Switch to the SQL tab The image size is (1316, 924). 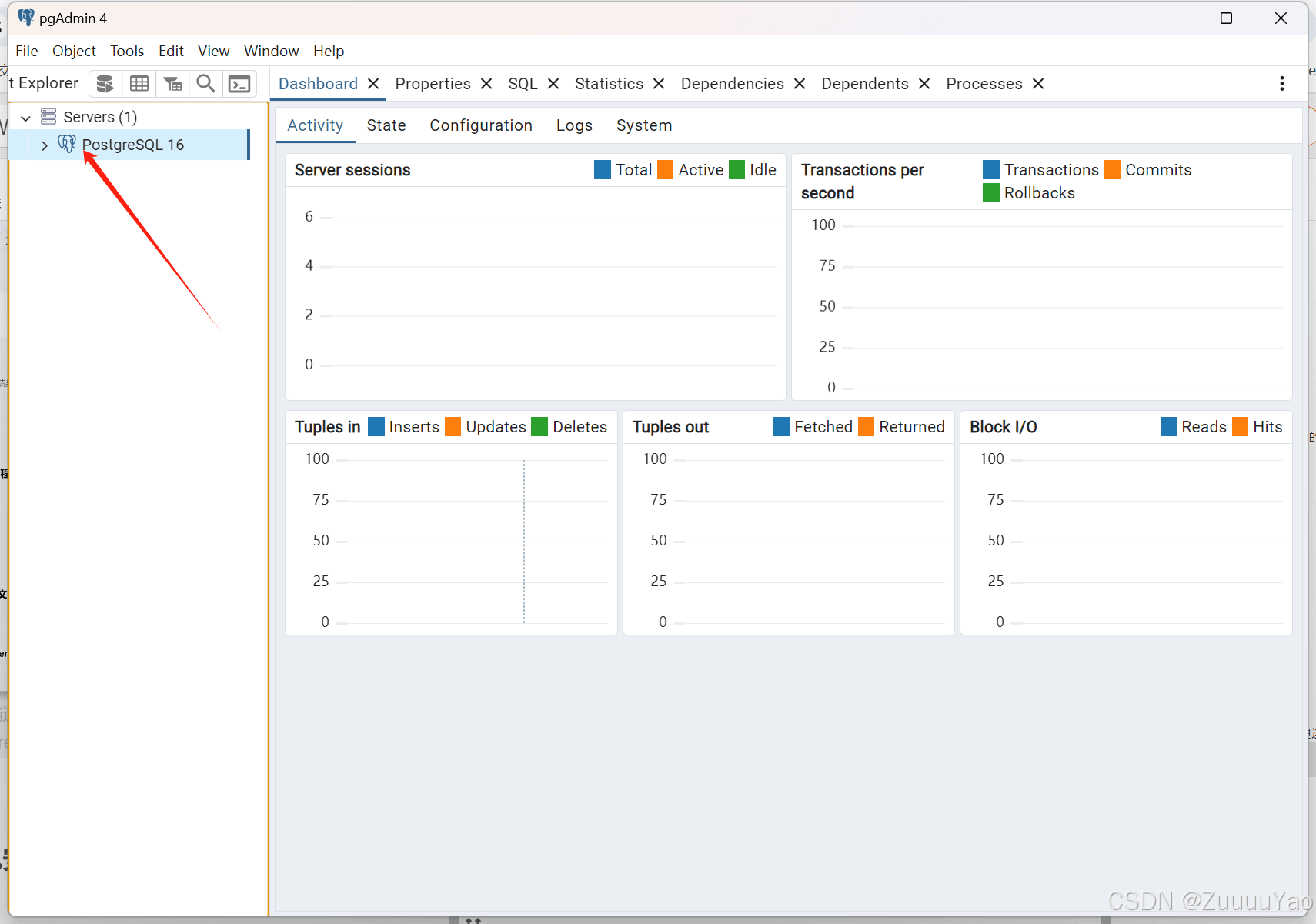[523, 84]
